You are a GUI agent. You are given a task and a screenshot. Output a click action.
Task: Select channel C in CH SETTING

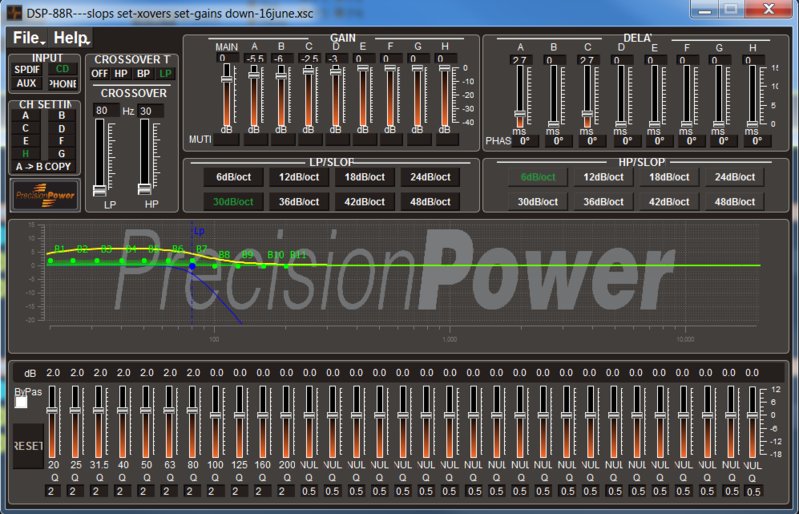[x=25, y=128]
